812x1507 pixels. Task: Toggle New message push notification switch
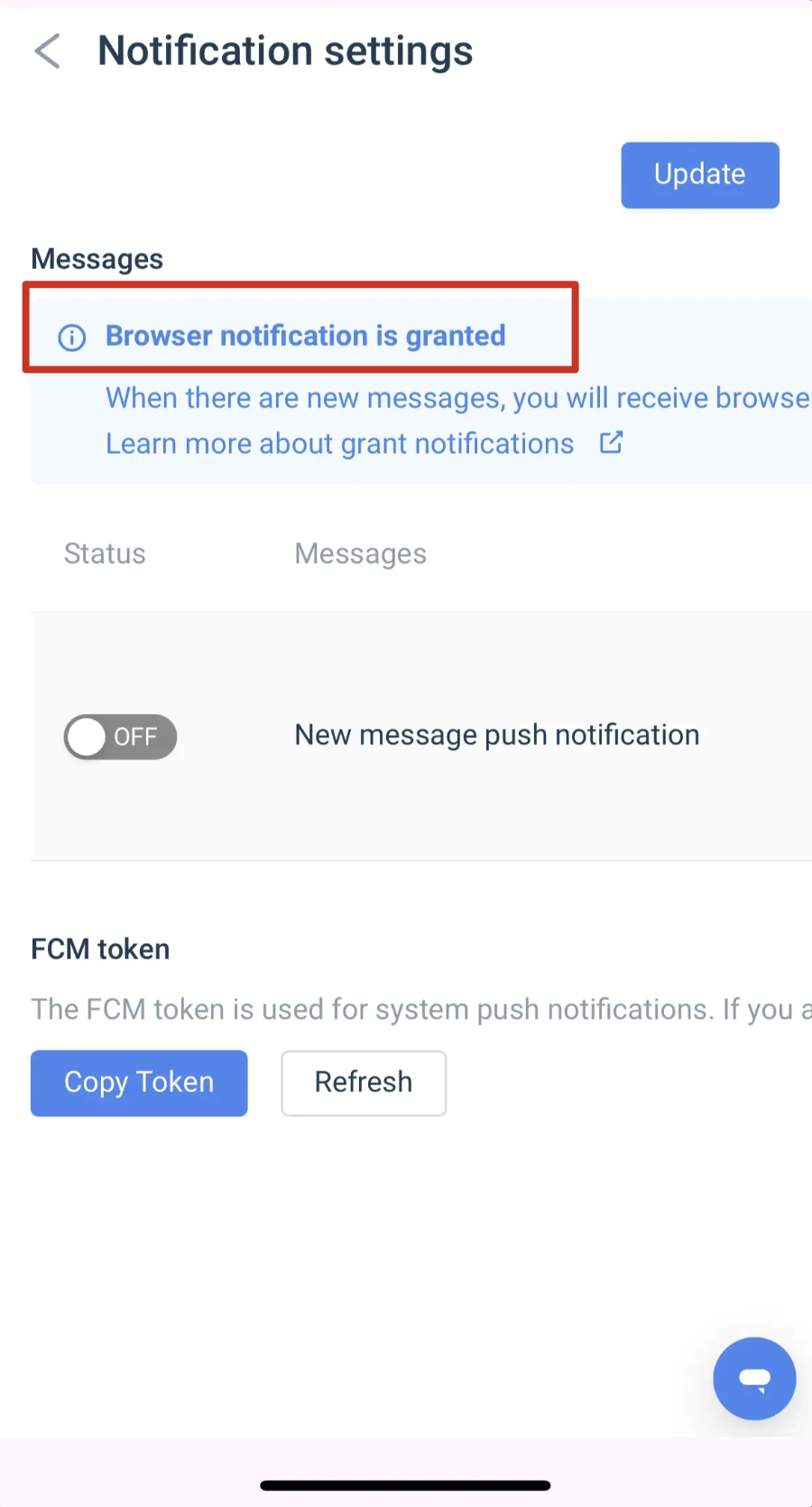[x=120, y=736]
